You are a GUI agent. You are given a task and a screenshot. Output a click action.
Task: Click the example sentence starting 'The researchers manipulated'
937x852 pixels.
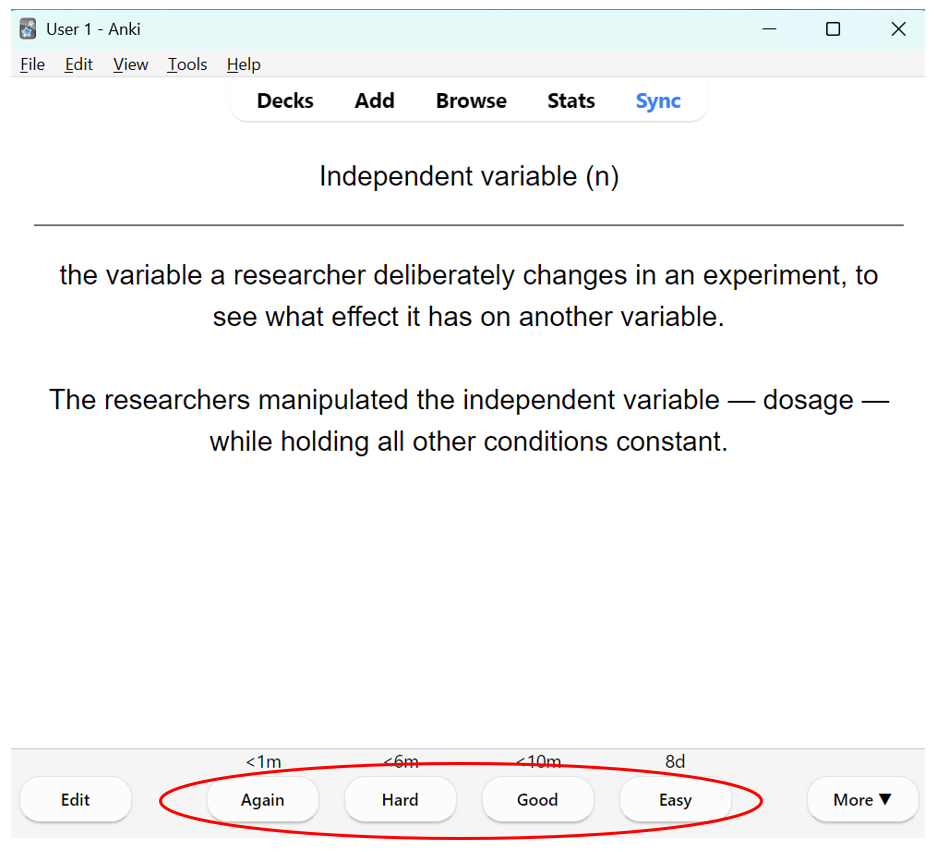[x=469, y=421]
